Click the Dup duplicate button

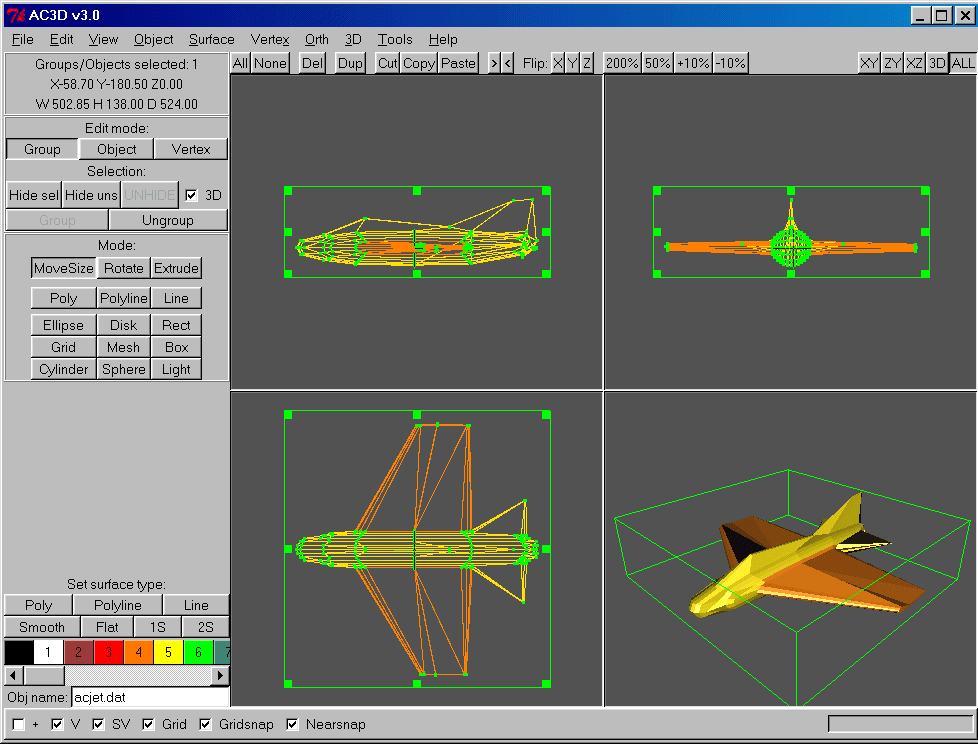tap(350, 63)
